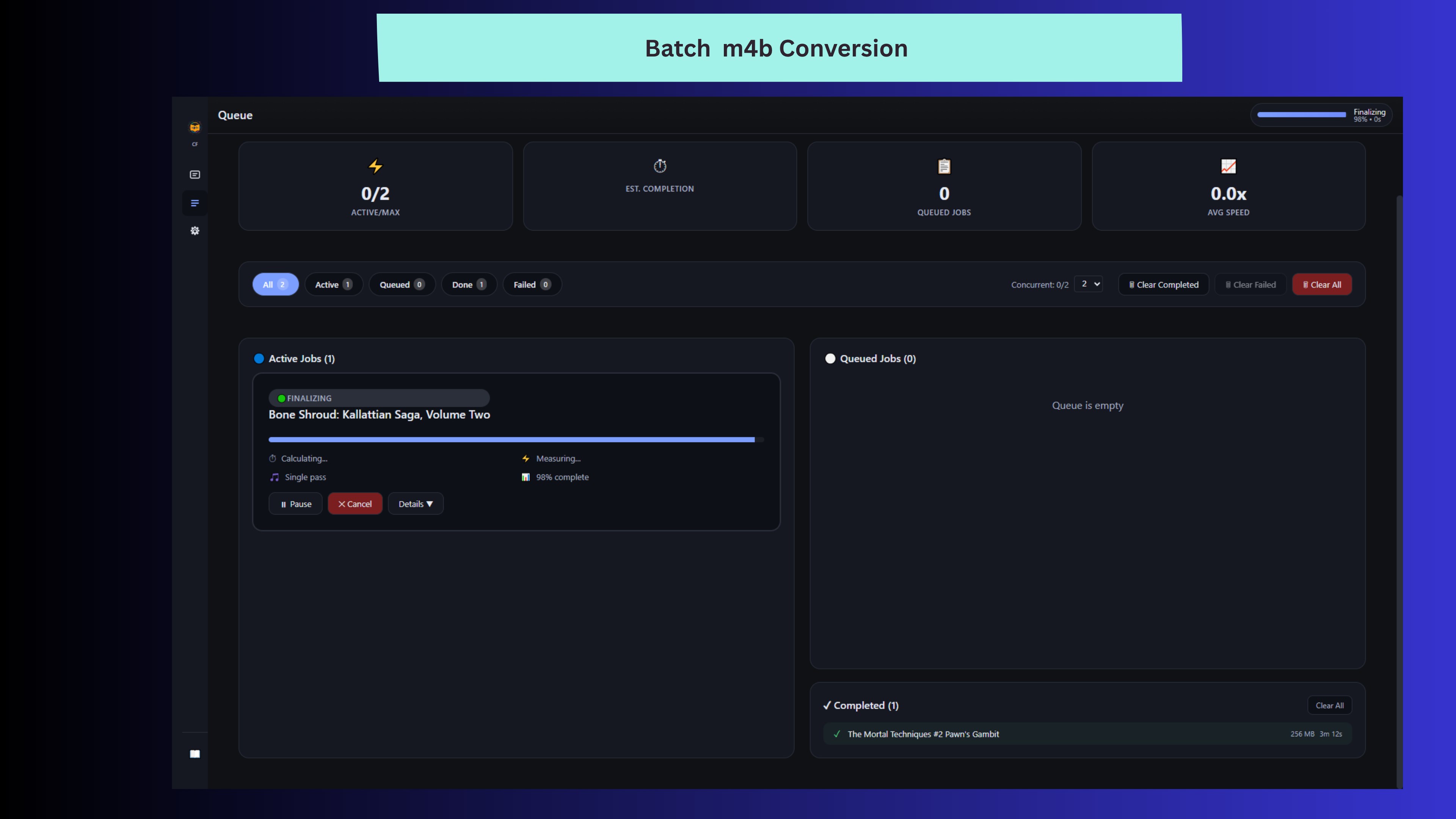The image size is (1456, 819).
Task: Toggle the Active jobs filter
Action: (334, 284)
